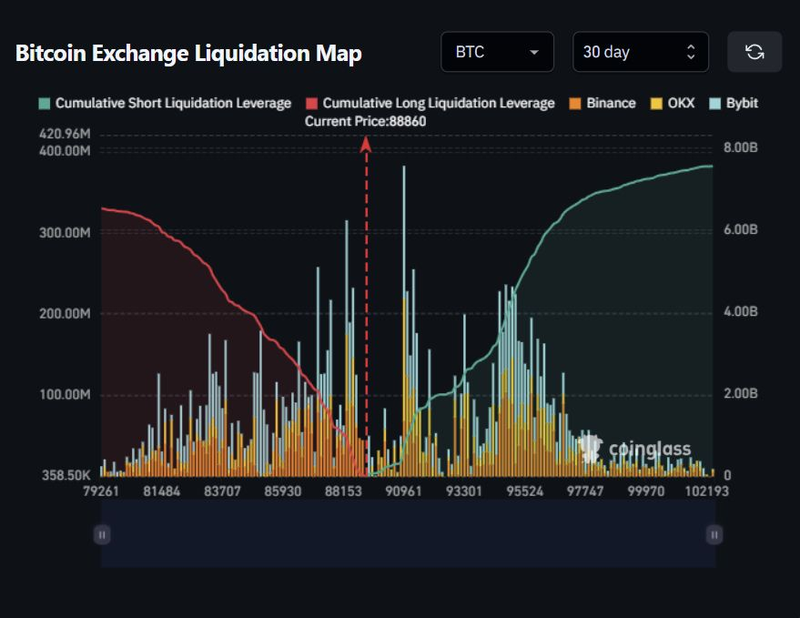The width and height of the screenshot is (800, 618).
Task: Toggle Cumulative Long Liquidation Leverage text
Action: (x=438, y=103)
